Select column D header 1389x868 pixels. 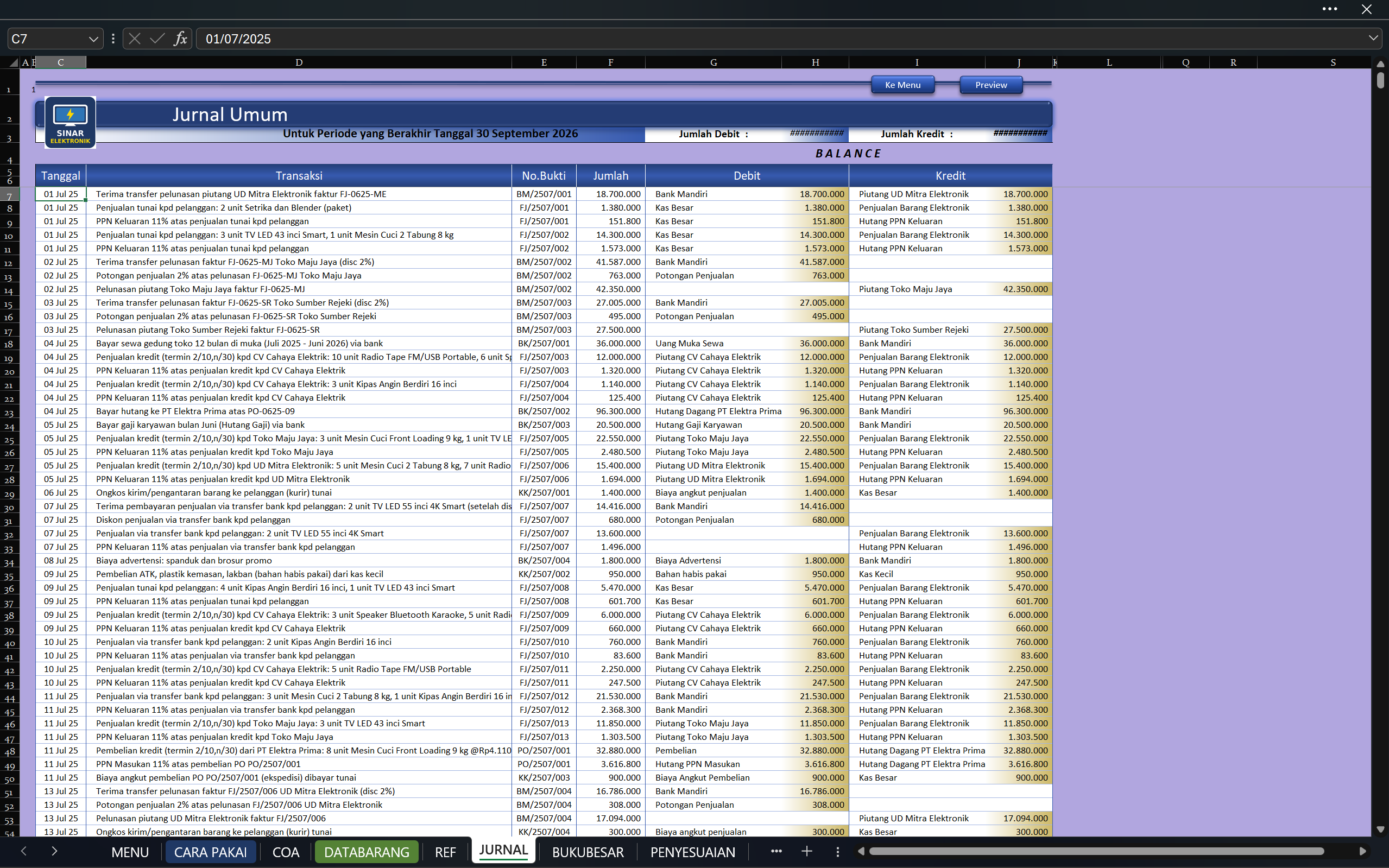[x=299, y=62]
